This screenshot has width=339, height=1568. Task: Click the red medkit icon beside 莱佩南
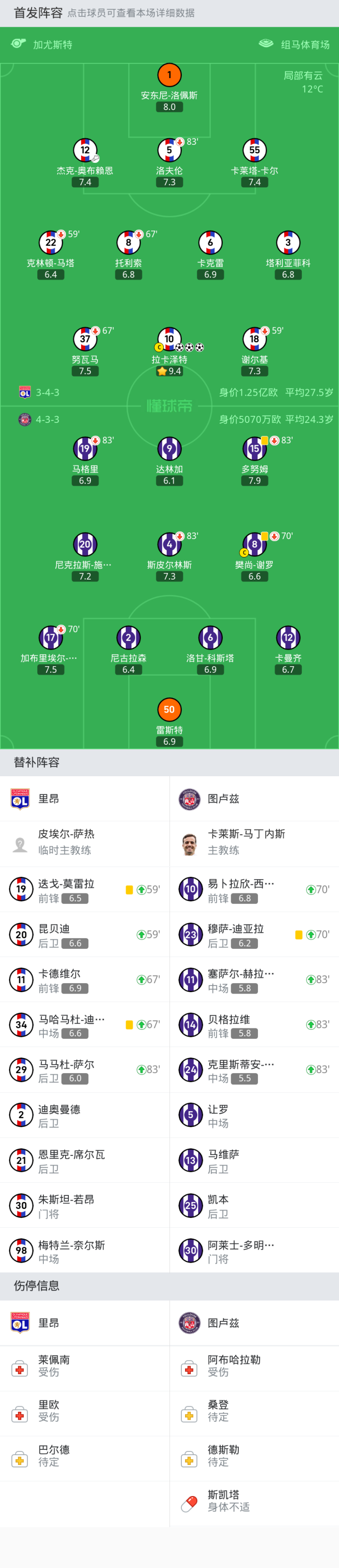[20, 1369]
